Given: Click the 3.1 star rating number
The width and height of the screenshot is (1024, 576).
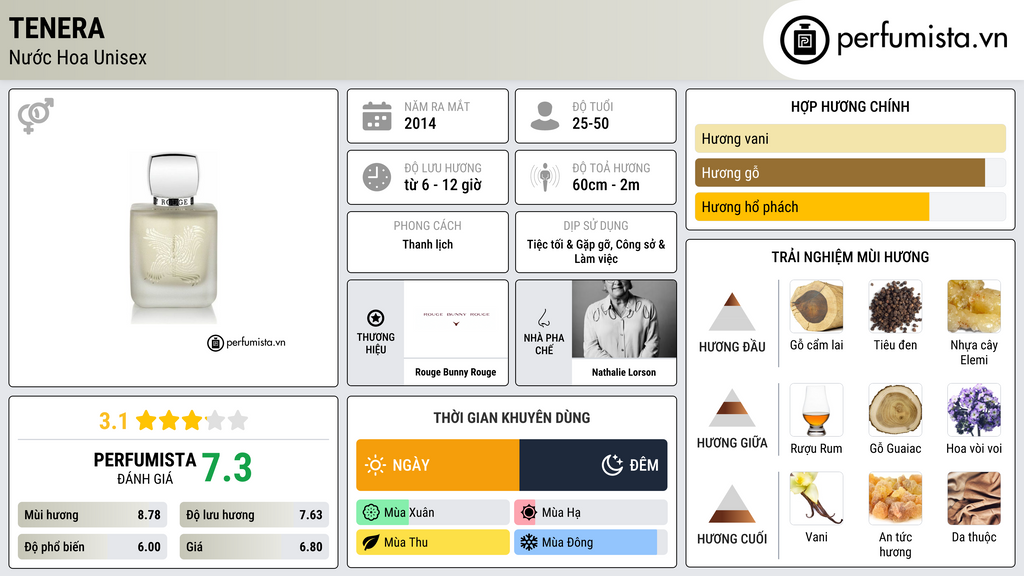Looking at the screenshot, I should (113, 421).
